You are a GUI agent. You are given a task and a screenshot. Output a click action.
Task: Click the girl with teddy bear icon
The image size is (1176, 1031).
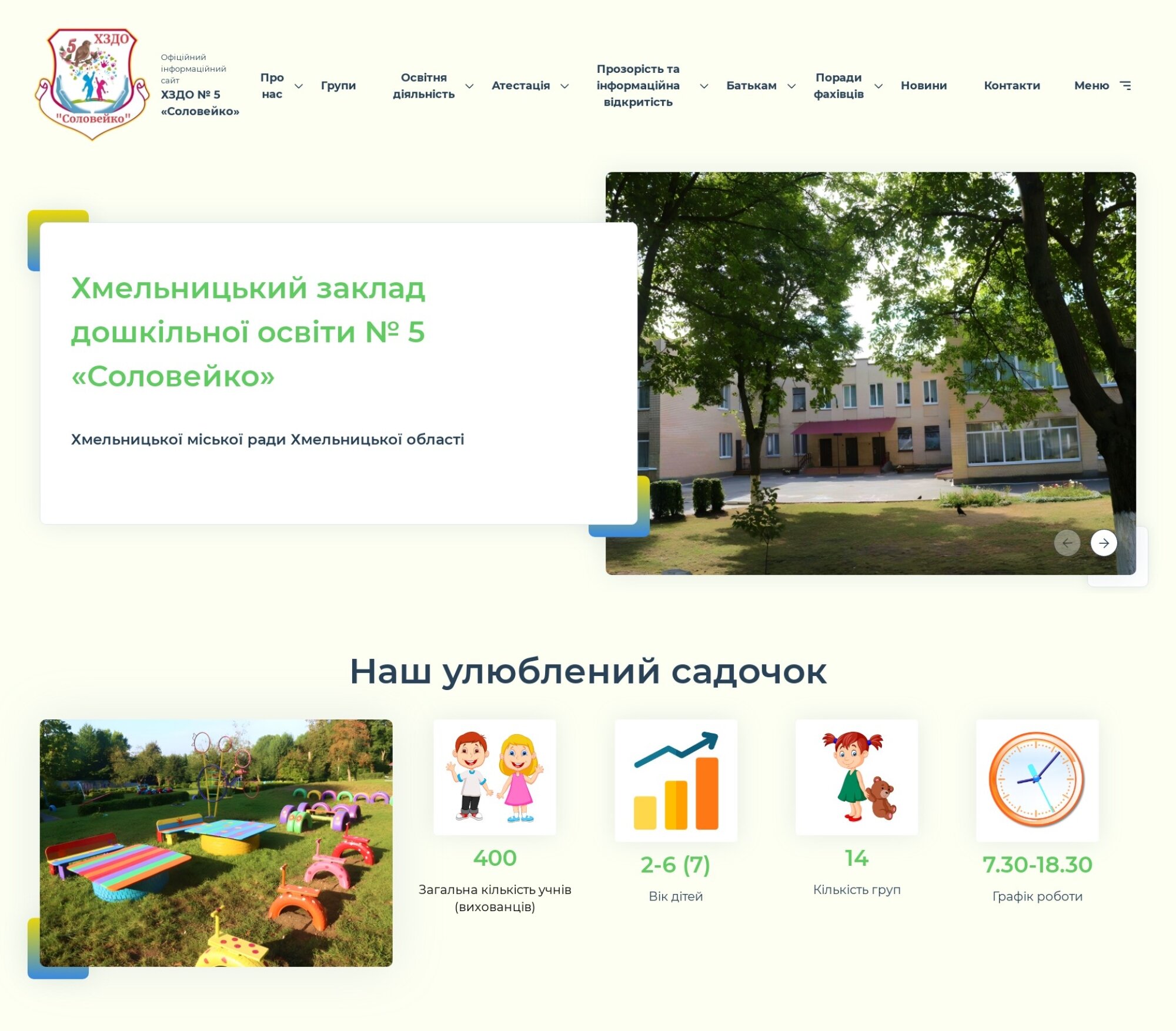pos(857,777)
